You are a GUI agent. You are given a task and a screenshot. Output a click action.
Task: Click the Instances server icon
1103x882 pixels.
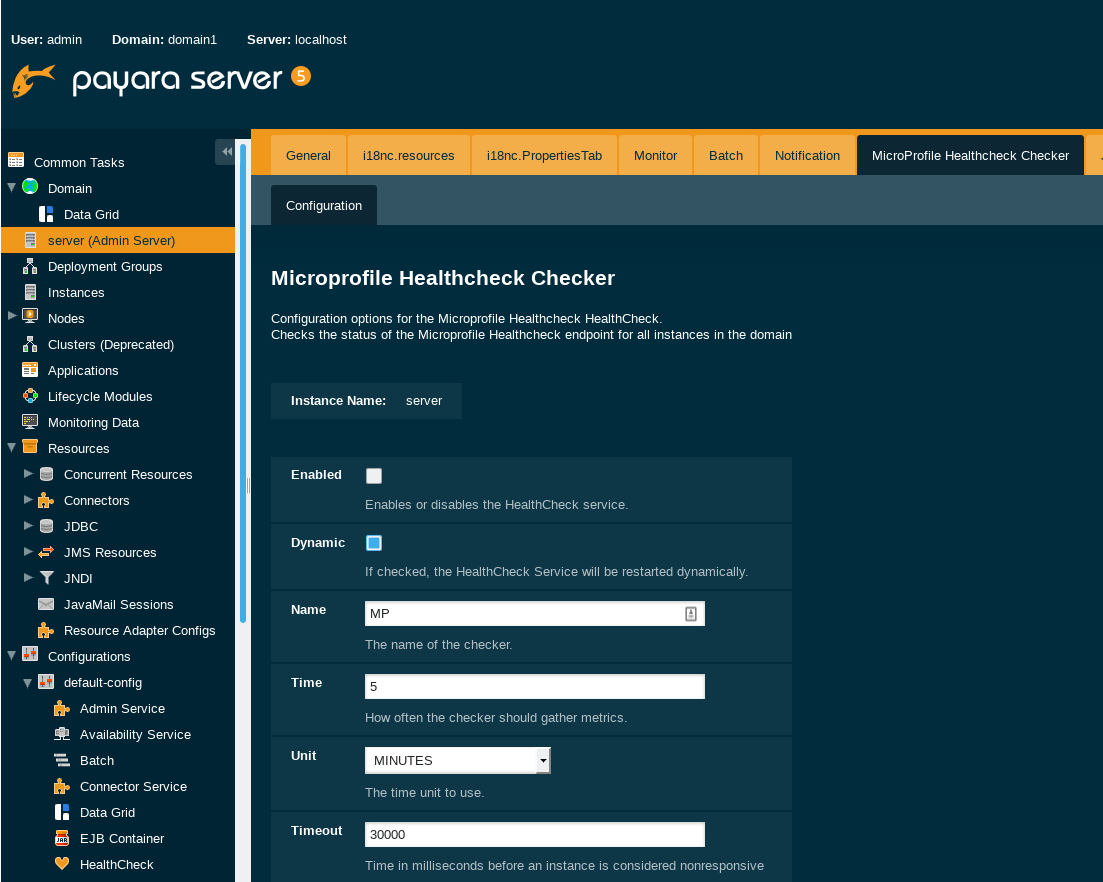click(30, 292)
